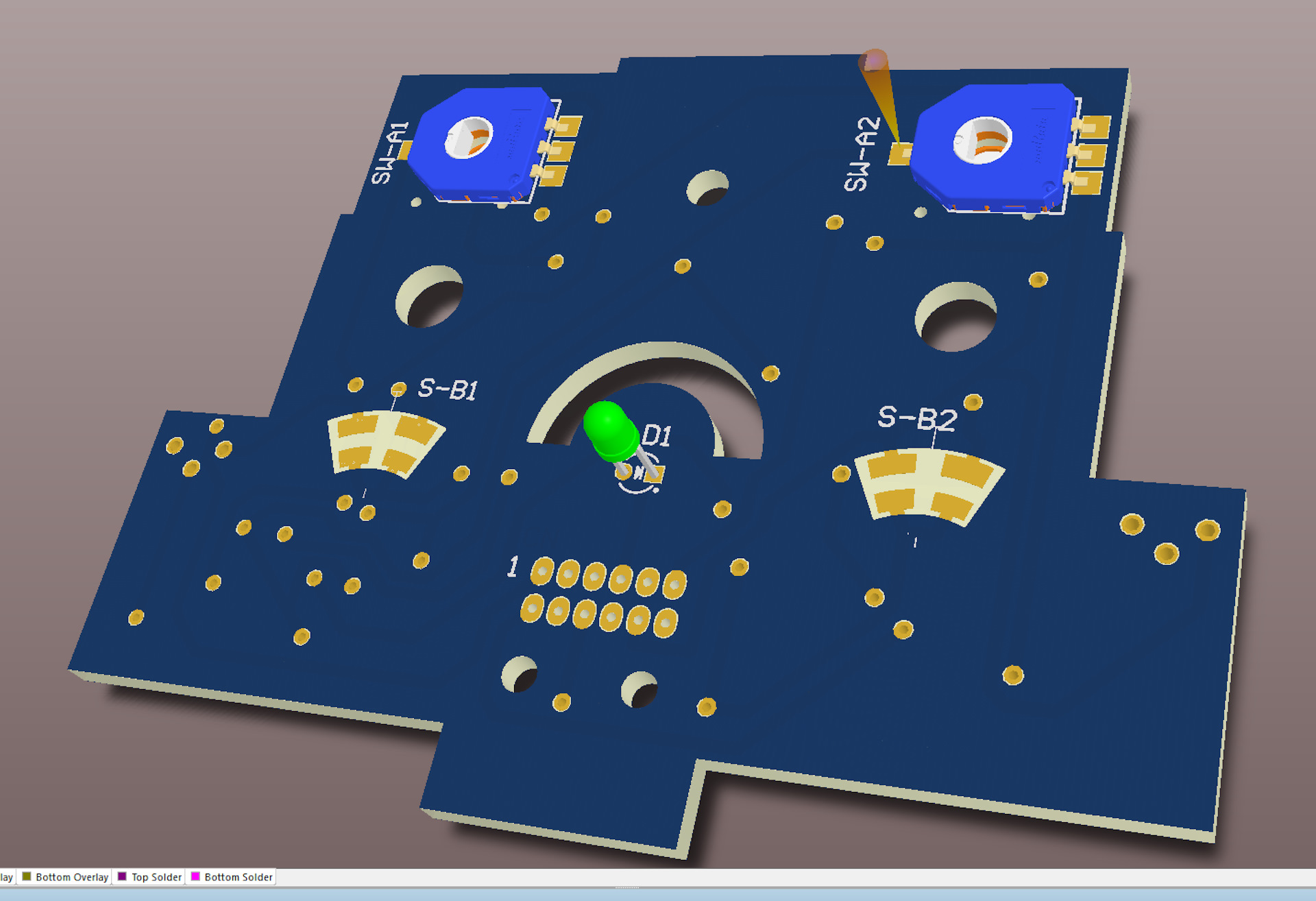Switch to the Bottom Overlay layer tab
This screenshot has height=901, width=1316.
click(x=71, y=877)
